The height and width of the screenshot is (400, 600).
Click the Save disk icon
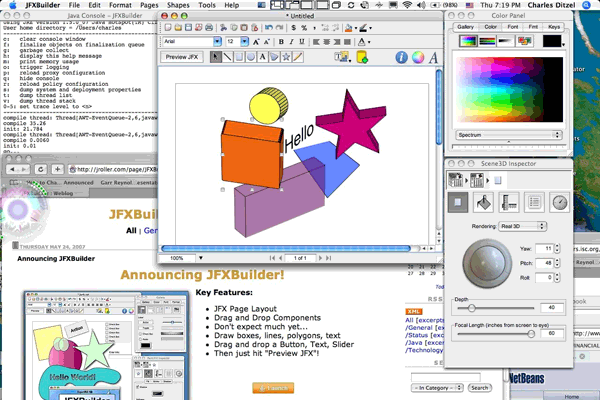pyautogui.click(x=188, y=28)
